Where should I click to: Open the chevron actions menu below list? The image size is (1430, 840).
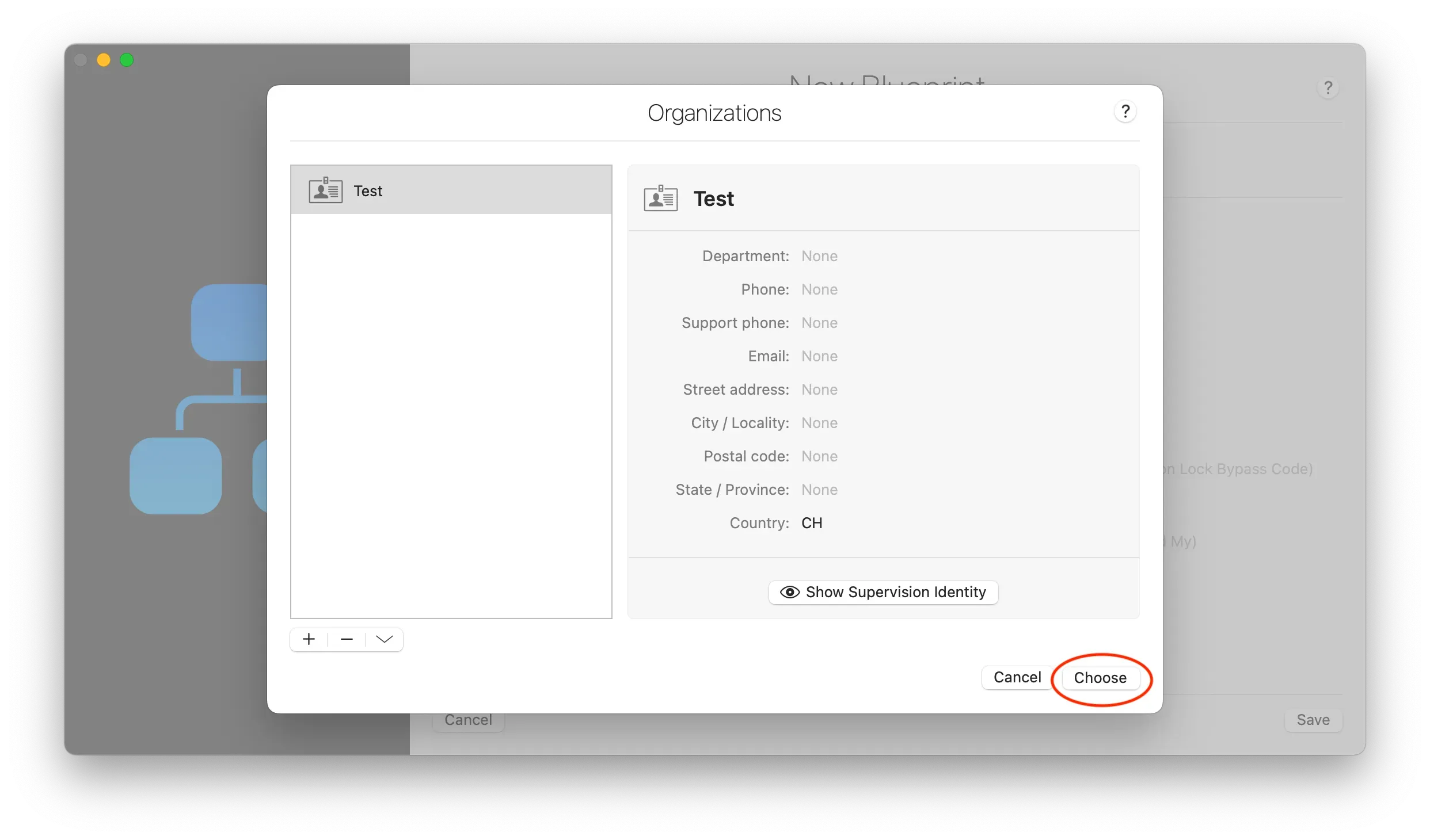(x=384, y=639)
